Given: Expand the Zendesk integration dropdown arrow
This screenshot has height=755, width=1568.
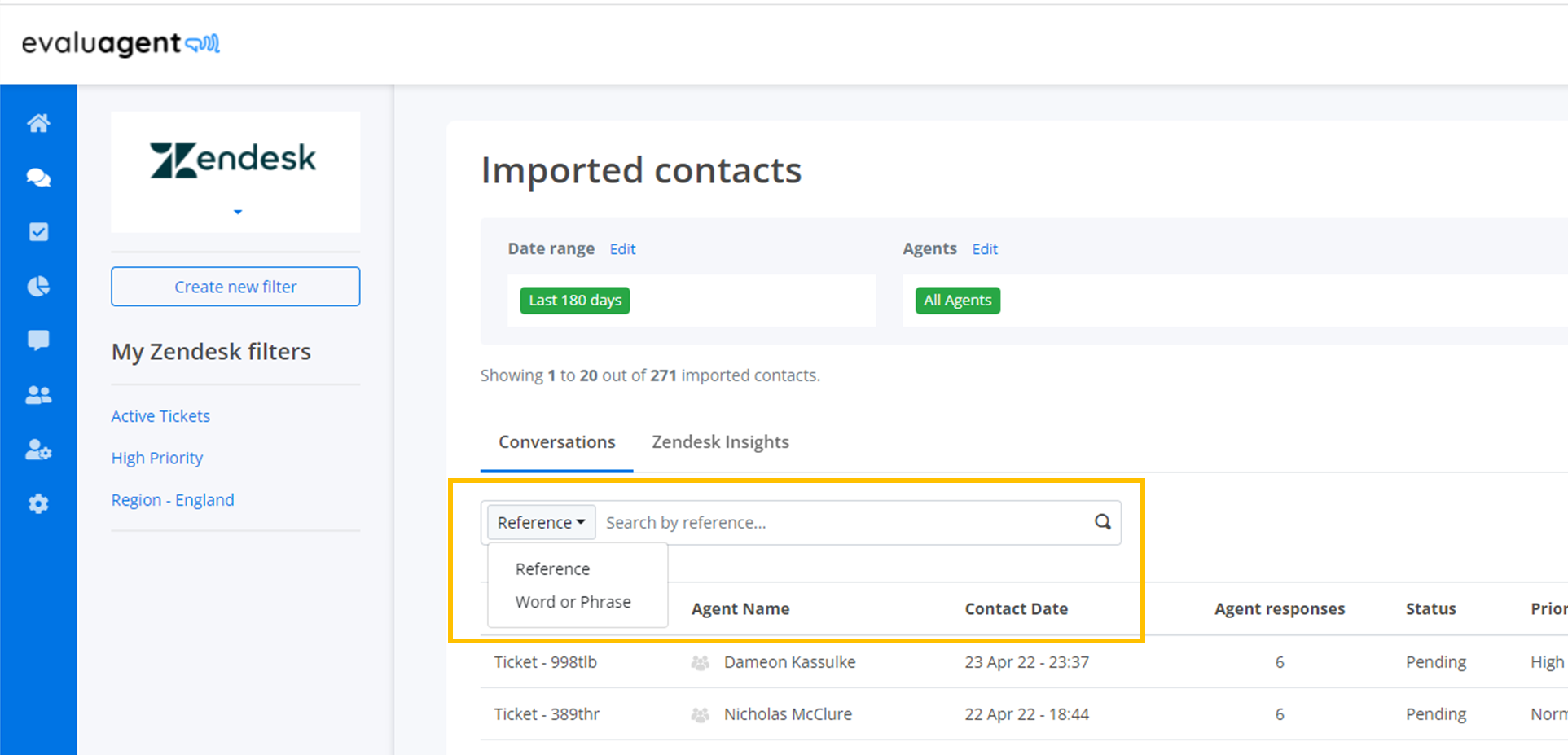Looking at the screenshot, I should [x=238, y=212].
